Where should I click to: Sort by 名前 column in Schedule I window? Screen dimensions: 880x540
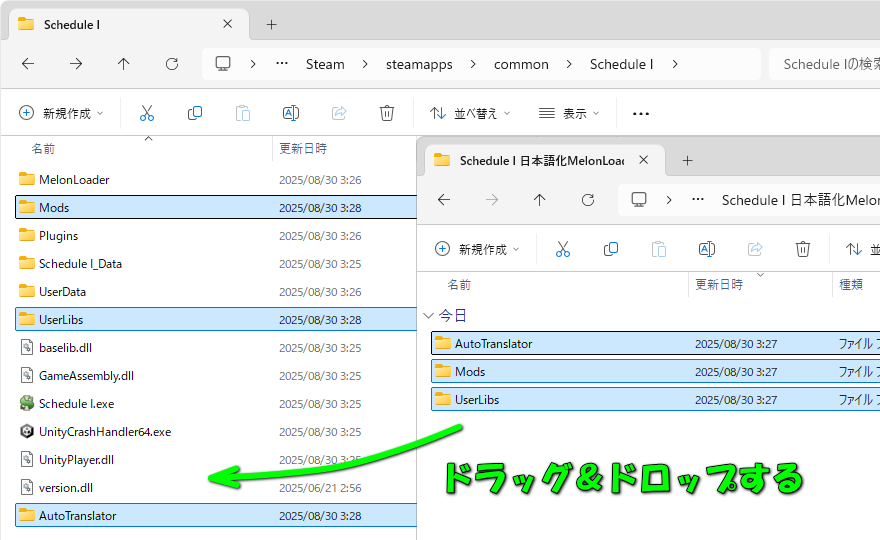[43, 149]
